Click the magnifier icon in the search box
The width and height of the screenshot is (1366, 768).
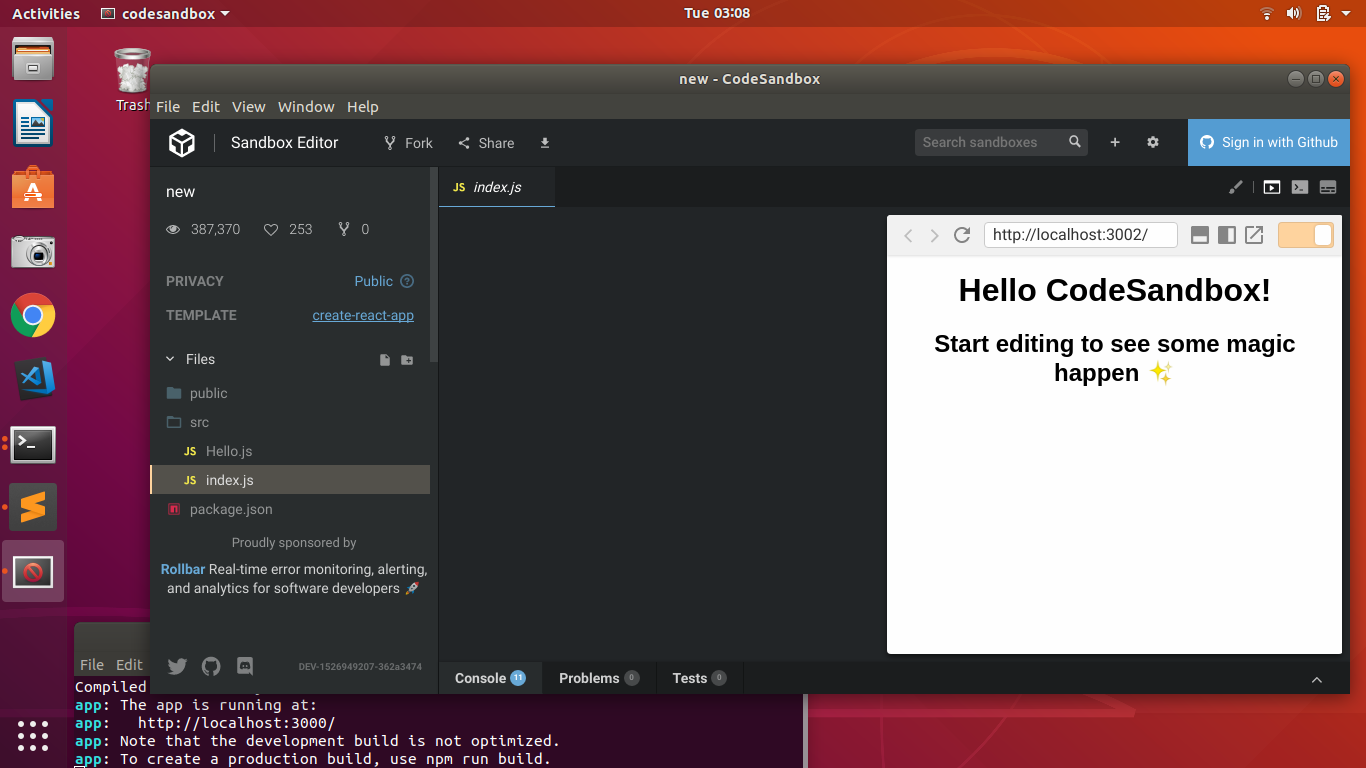(1075, 142)
